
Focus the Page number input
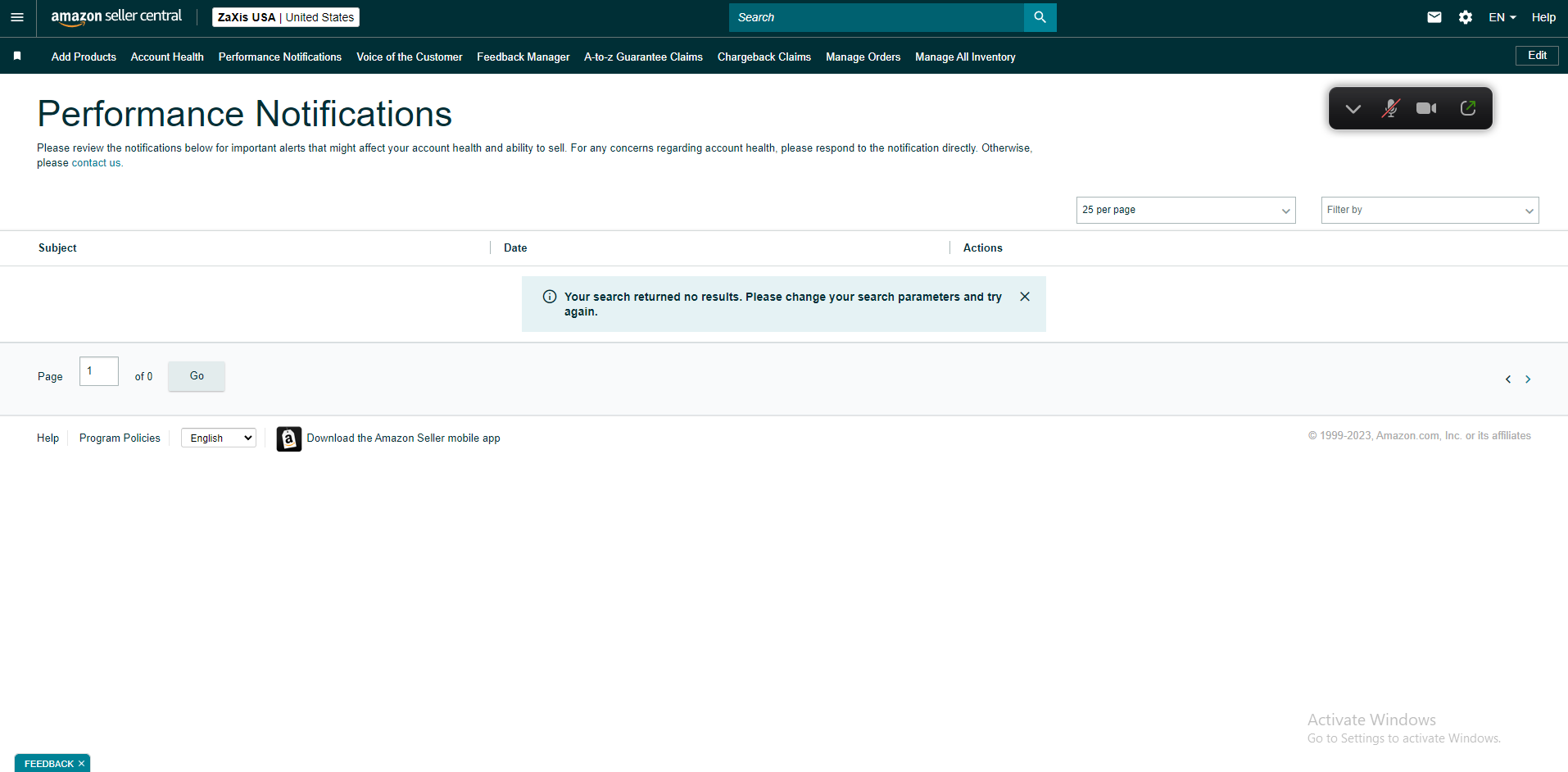pyautogui.click(x=99, y=371)
